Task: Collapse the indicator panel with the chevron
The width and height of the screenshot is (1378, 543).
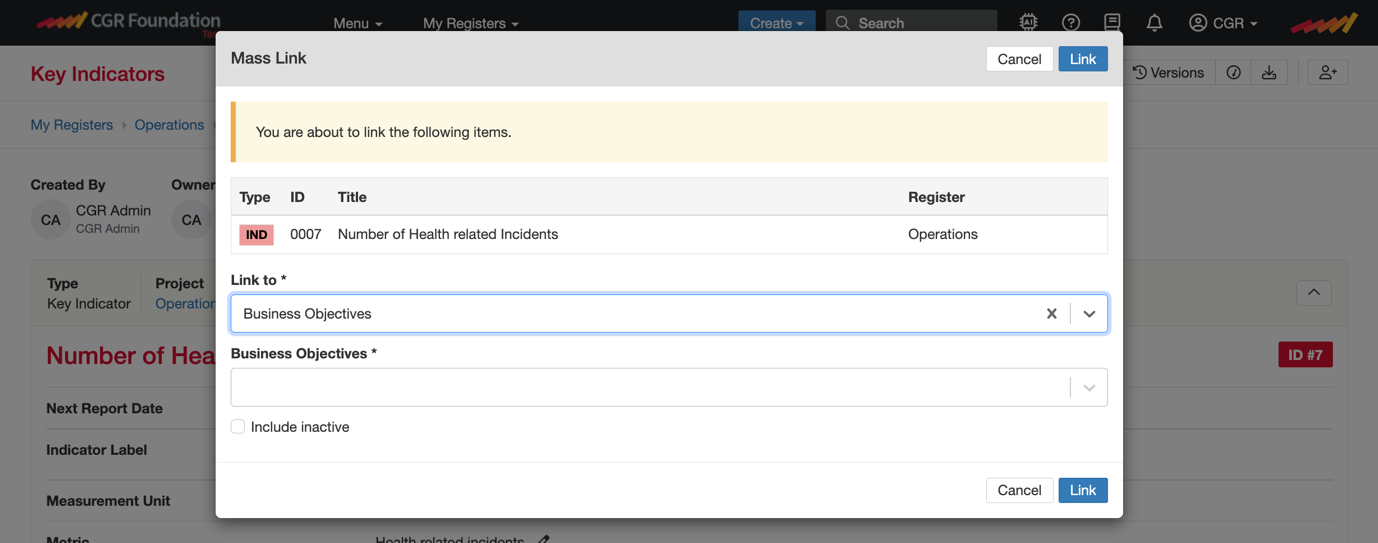Action: [x=1314, y=292]
